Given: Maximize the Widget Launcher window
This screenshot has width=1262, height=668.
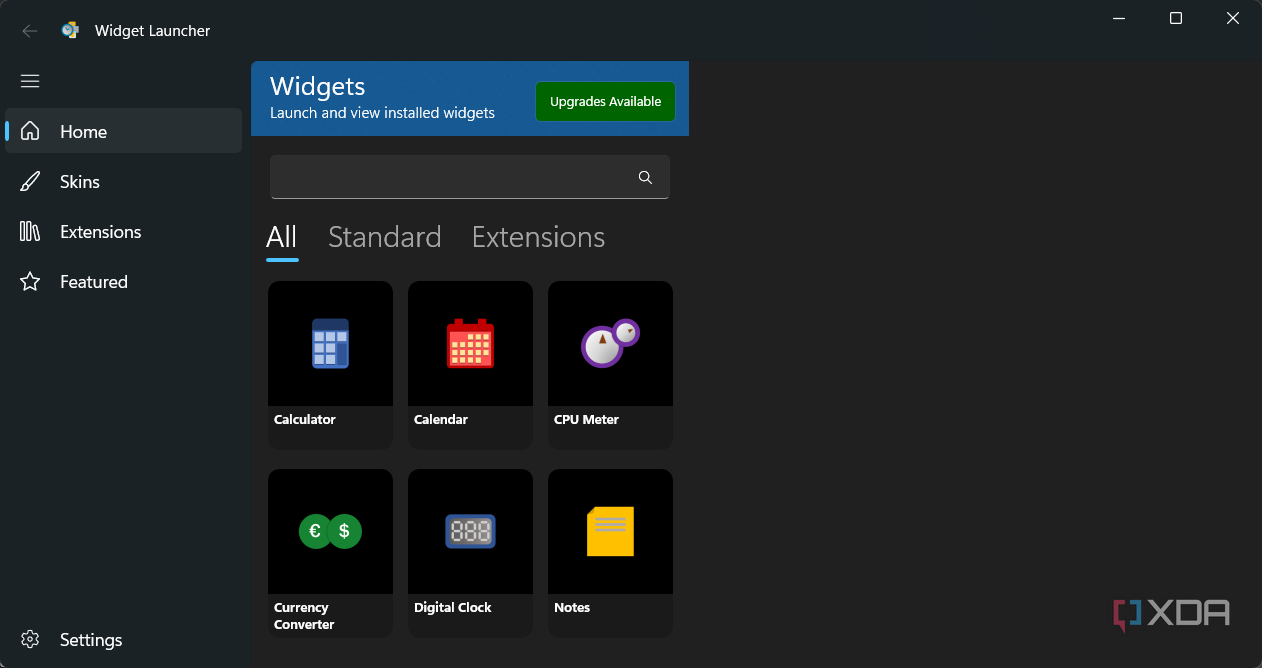Looking at the screenshot, I should coord(1176,18).
